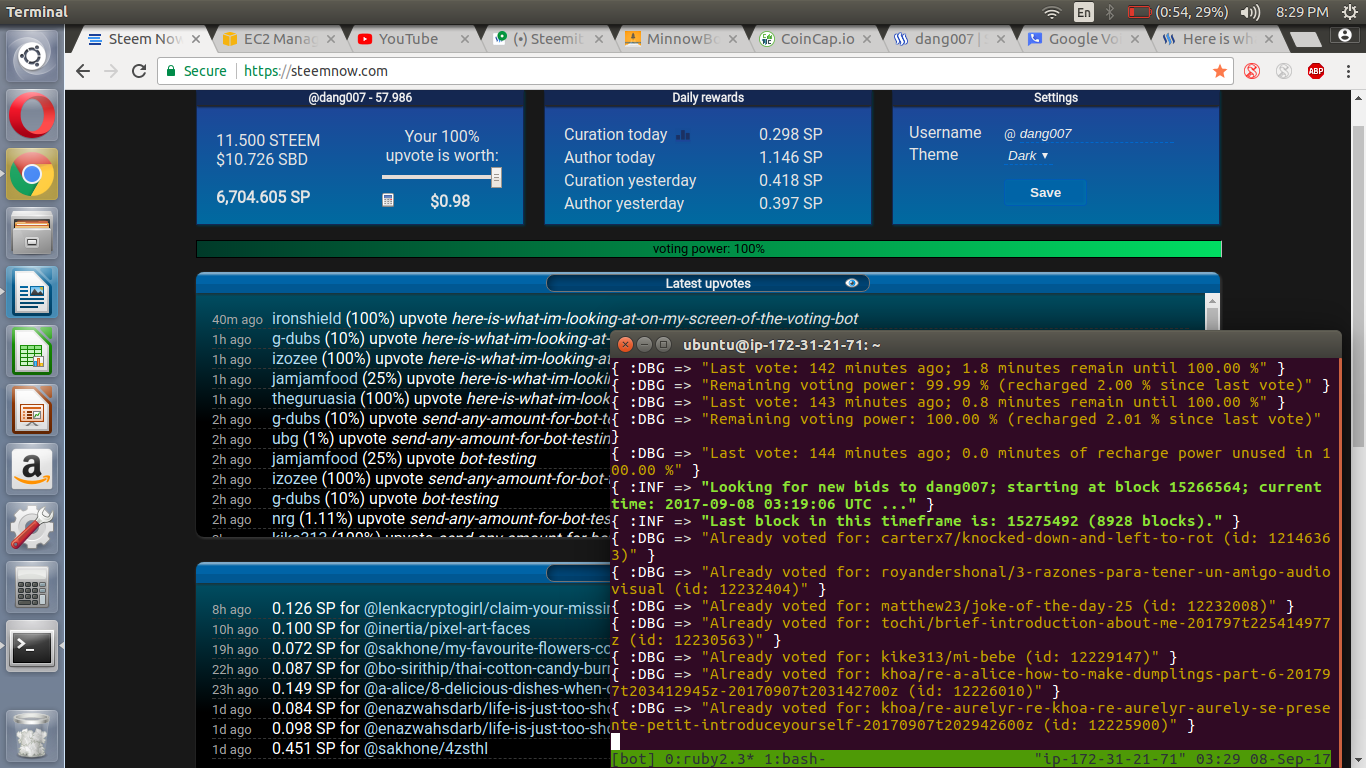
Task: Launch Opera from the dock
Action: [33, 116]
